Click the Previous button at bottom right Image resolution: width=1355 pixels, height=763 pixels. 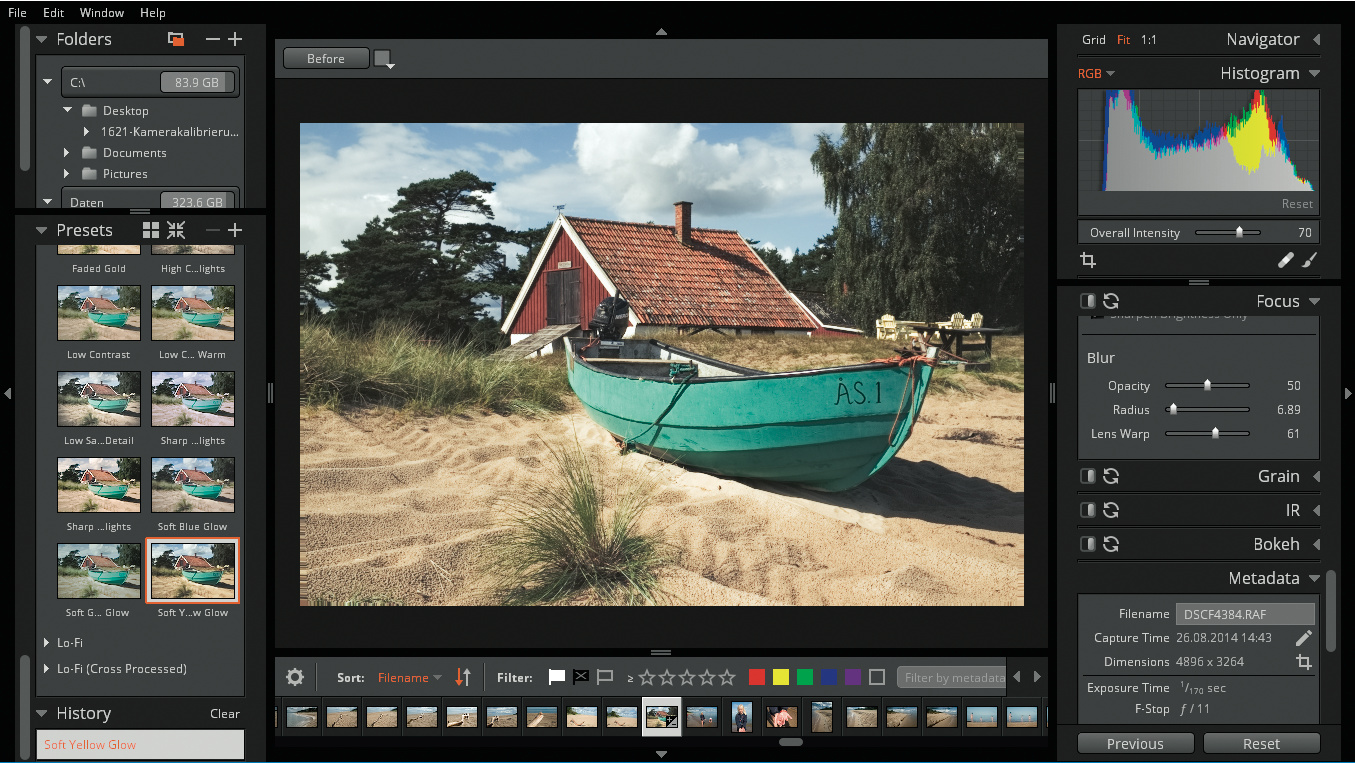1134,744
